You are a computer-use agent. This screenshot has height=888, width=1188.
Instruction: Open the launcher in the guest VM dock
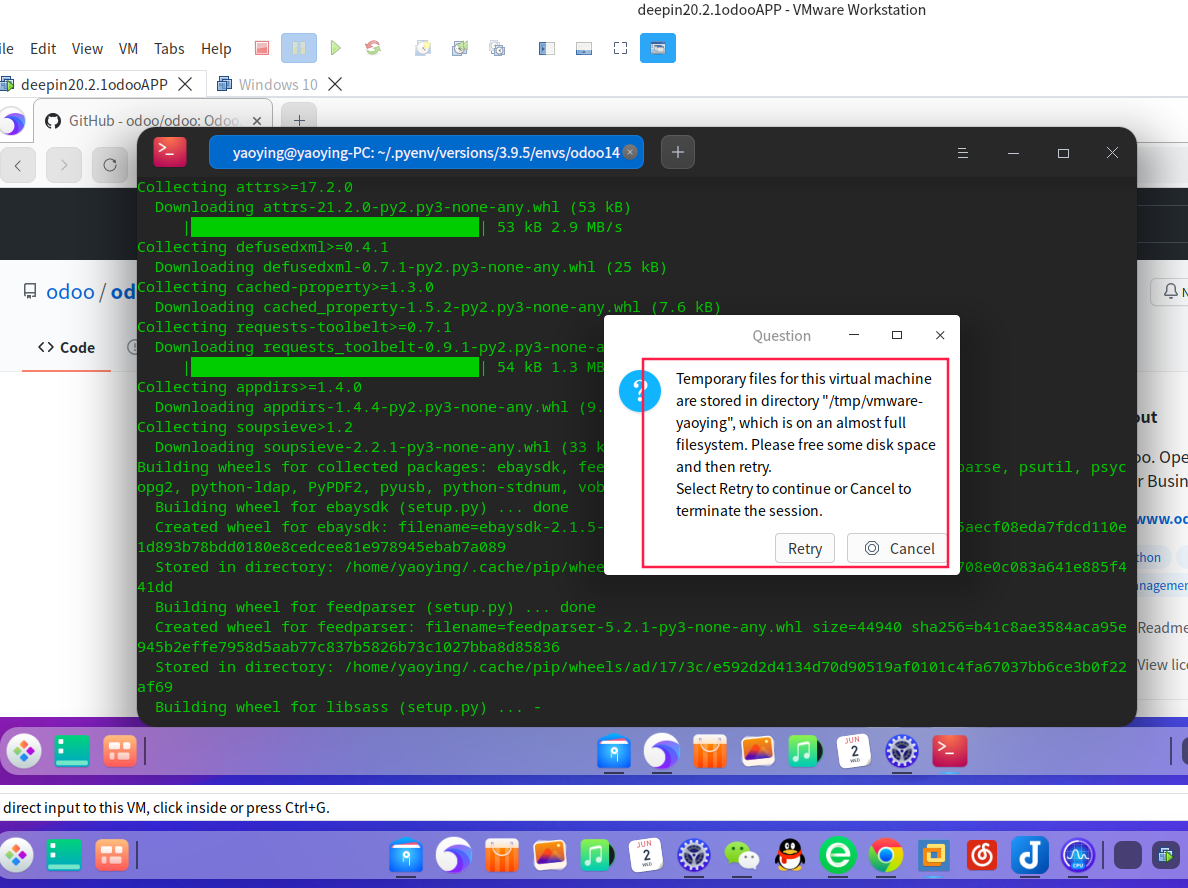tap(24, 752)
